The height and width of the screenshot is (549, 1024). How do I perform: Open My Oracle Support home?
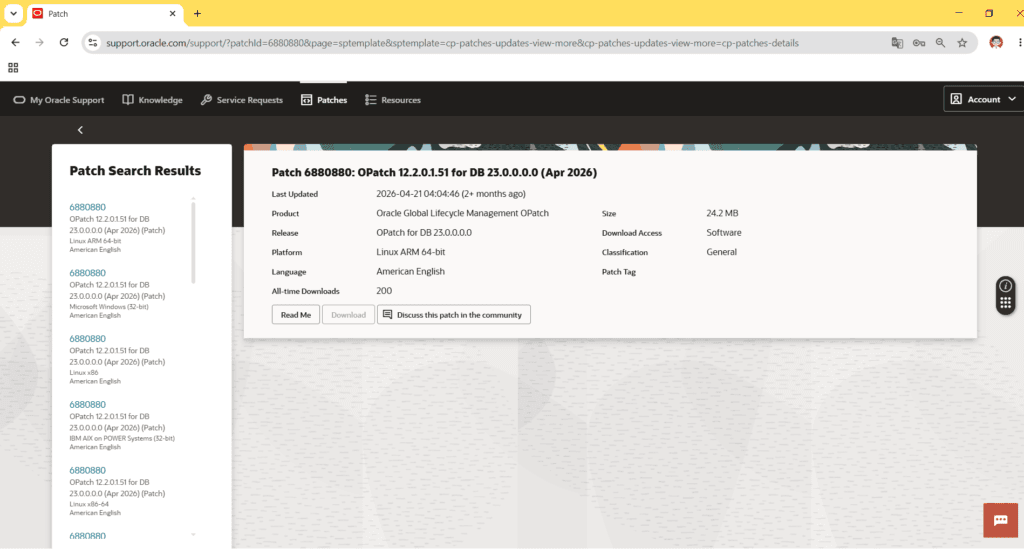(x=59, y=100)
